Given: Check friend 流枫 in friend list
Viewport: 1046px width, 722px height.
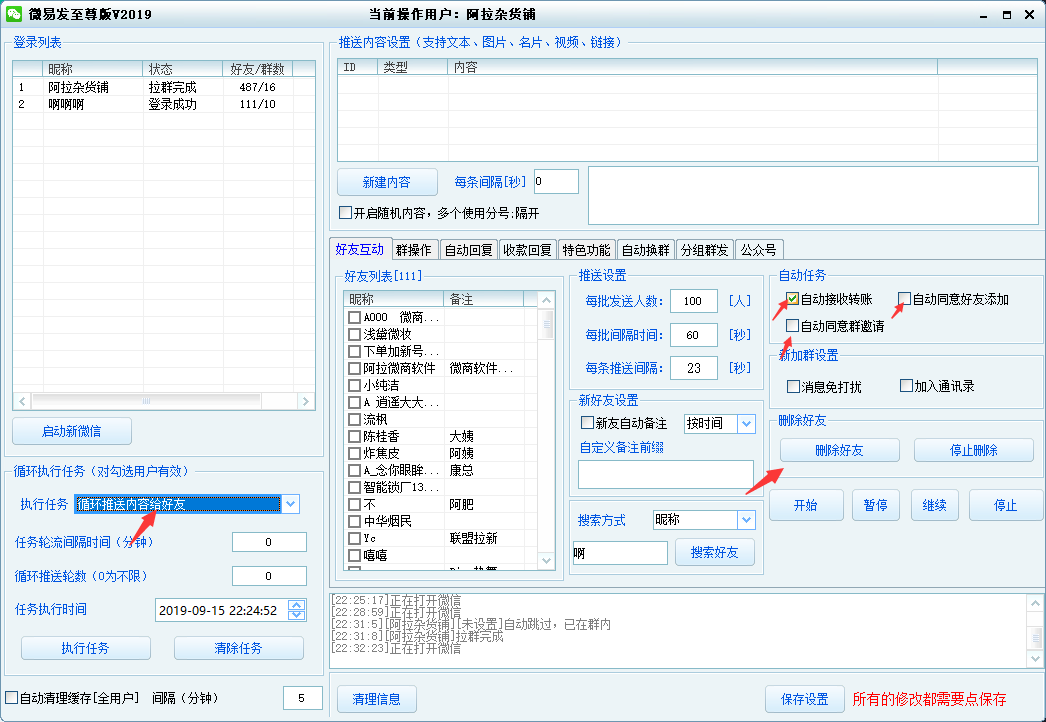Looking at the screenshot, I should pos(355,419).
